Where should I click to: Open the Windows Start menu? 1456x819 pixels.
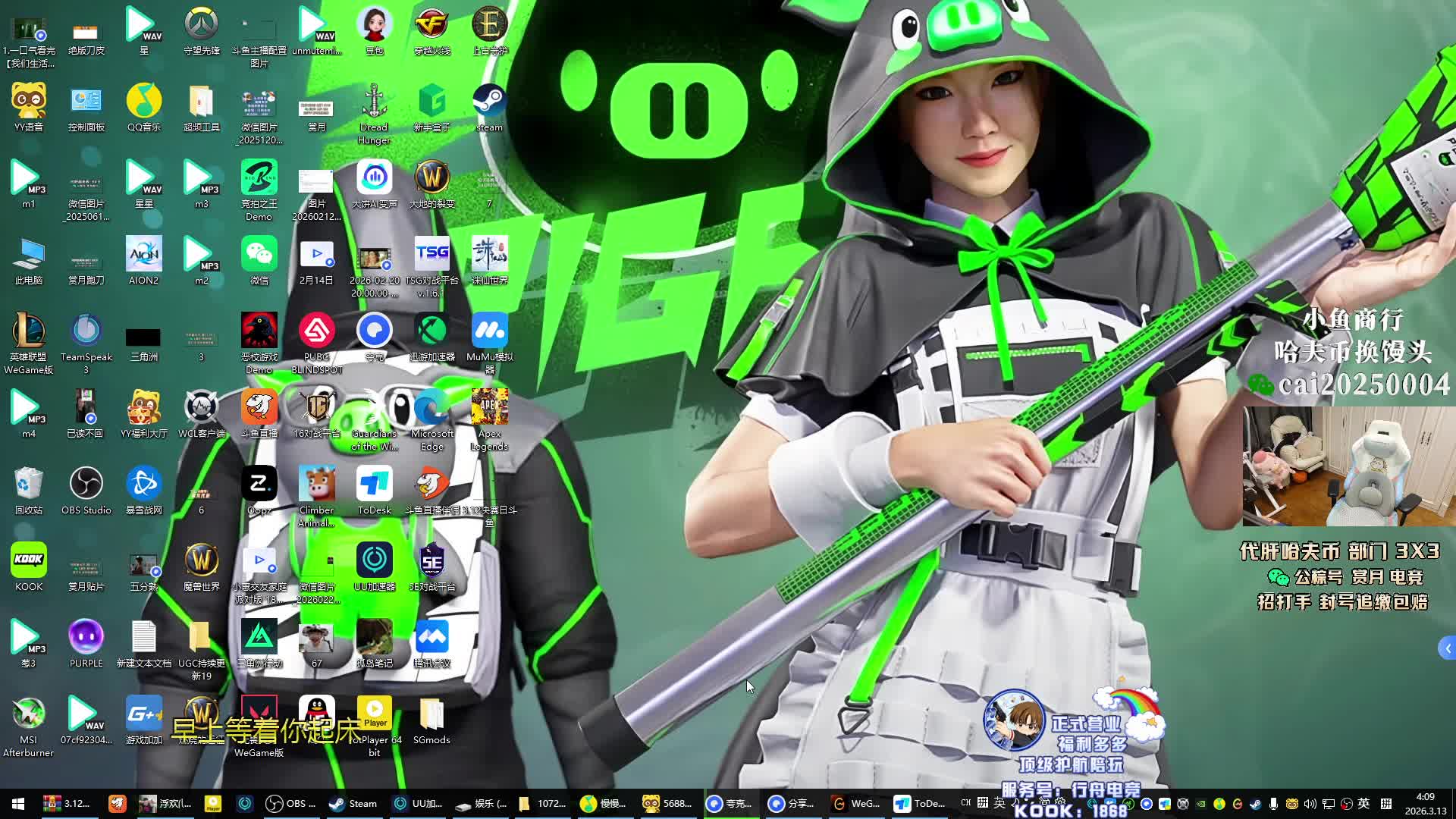[x=18, y=804]
